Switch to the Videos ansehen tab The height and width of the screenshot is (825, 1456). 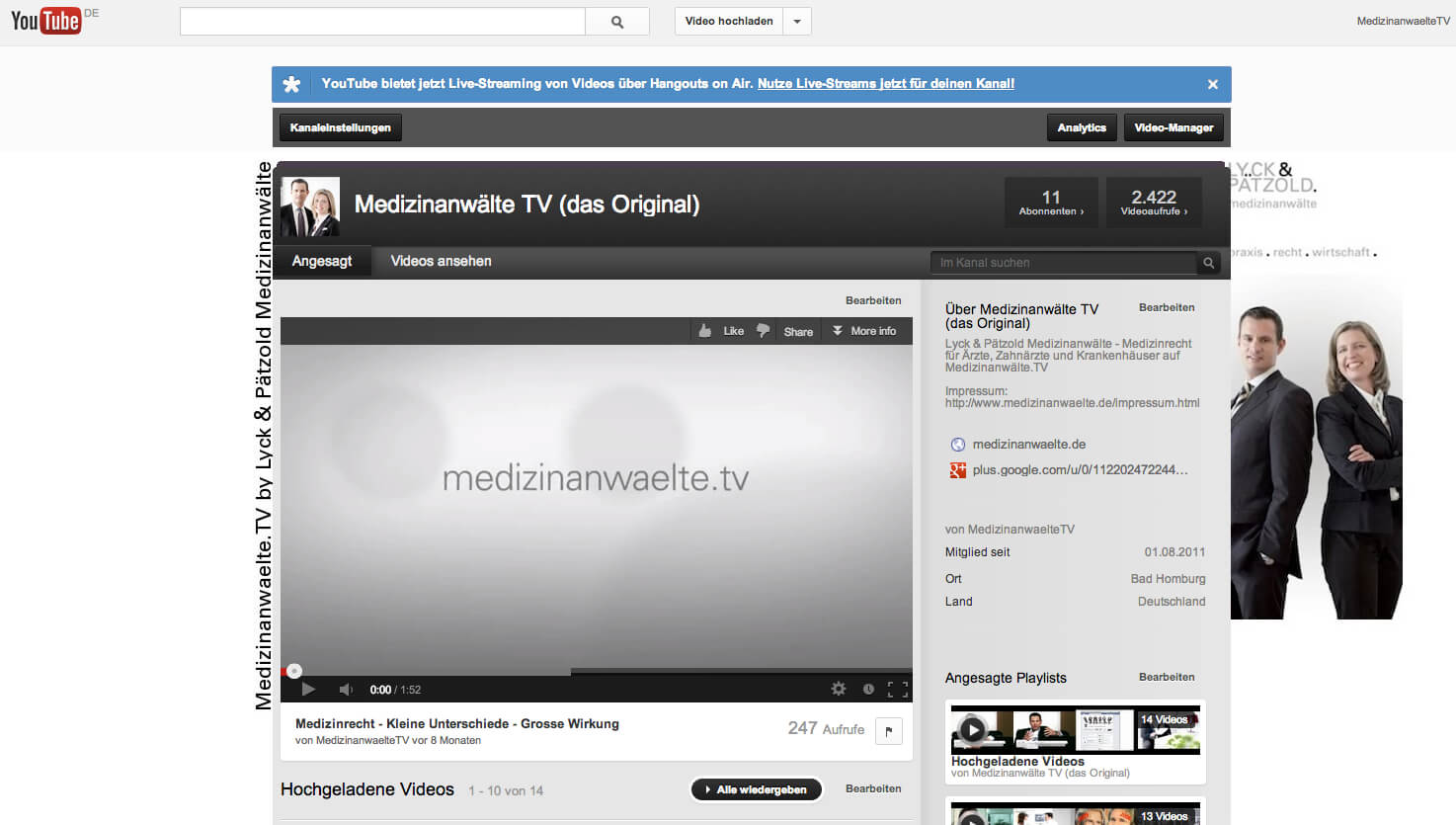[441, 261]
